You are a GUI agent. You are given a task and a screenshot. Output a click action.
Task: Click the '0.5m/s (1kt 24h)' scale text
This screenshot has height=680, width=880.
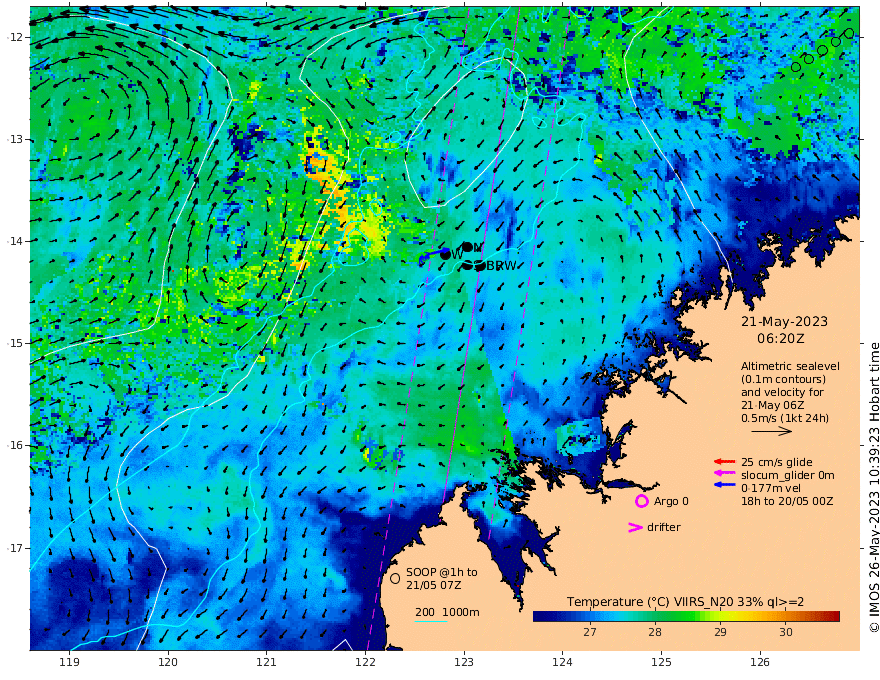pos(785,418)
